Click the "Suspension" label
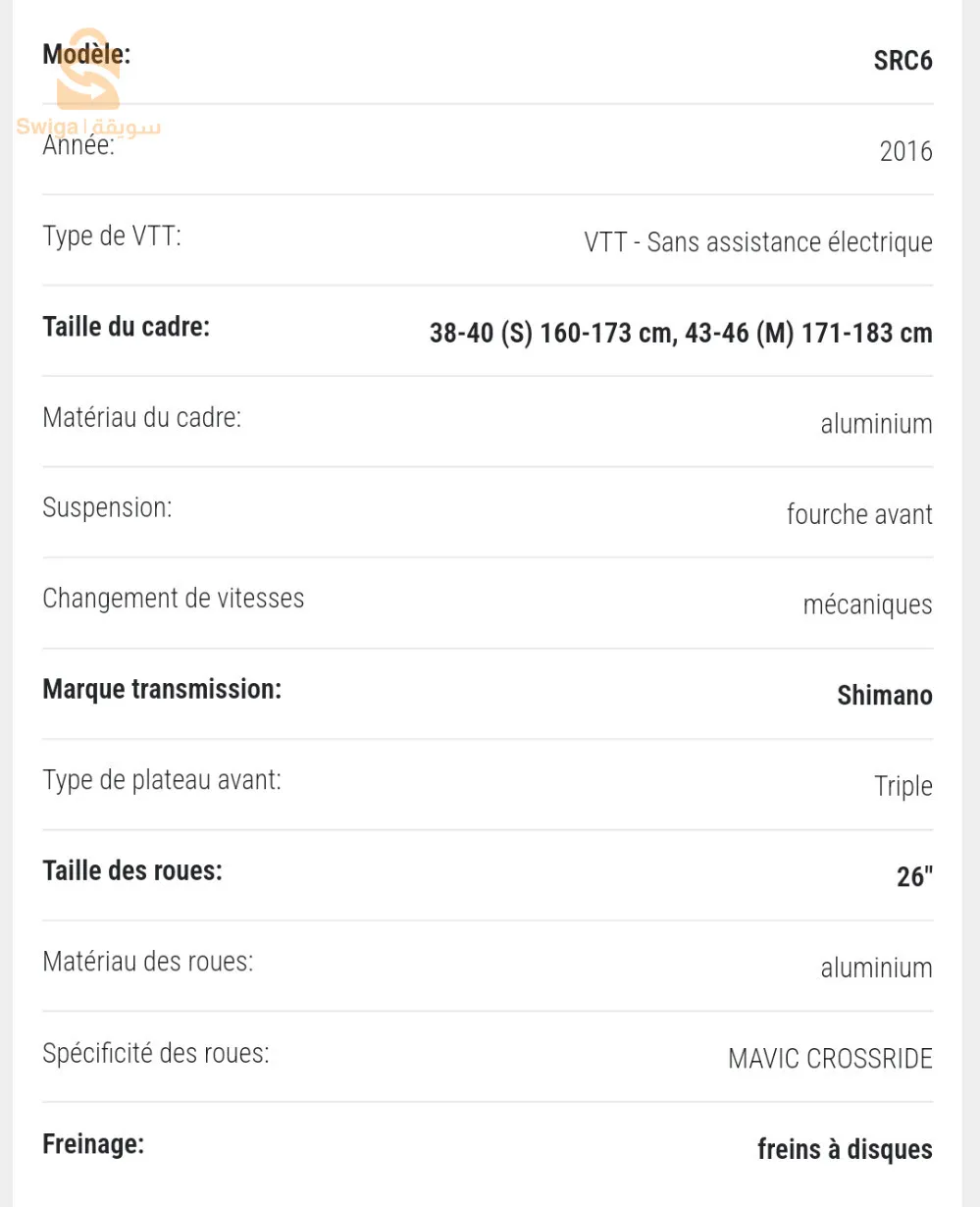 click(x=107, y=508)
